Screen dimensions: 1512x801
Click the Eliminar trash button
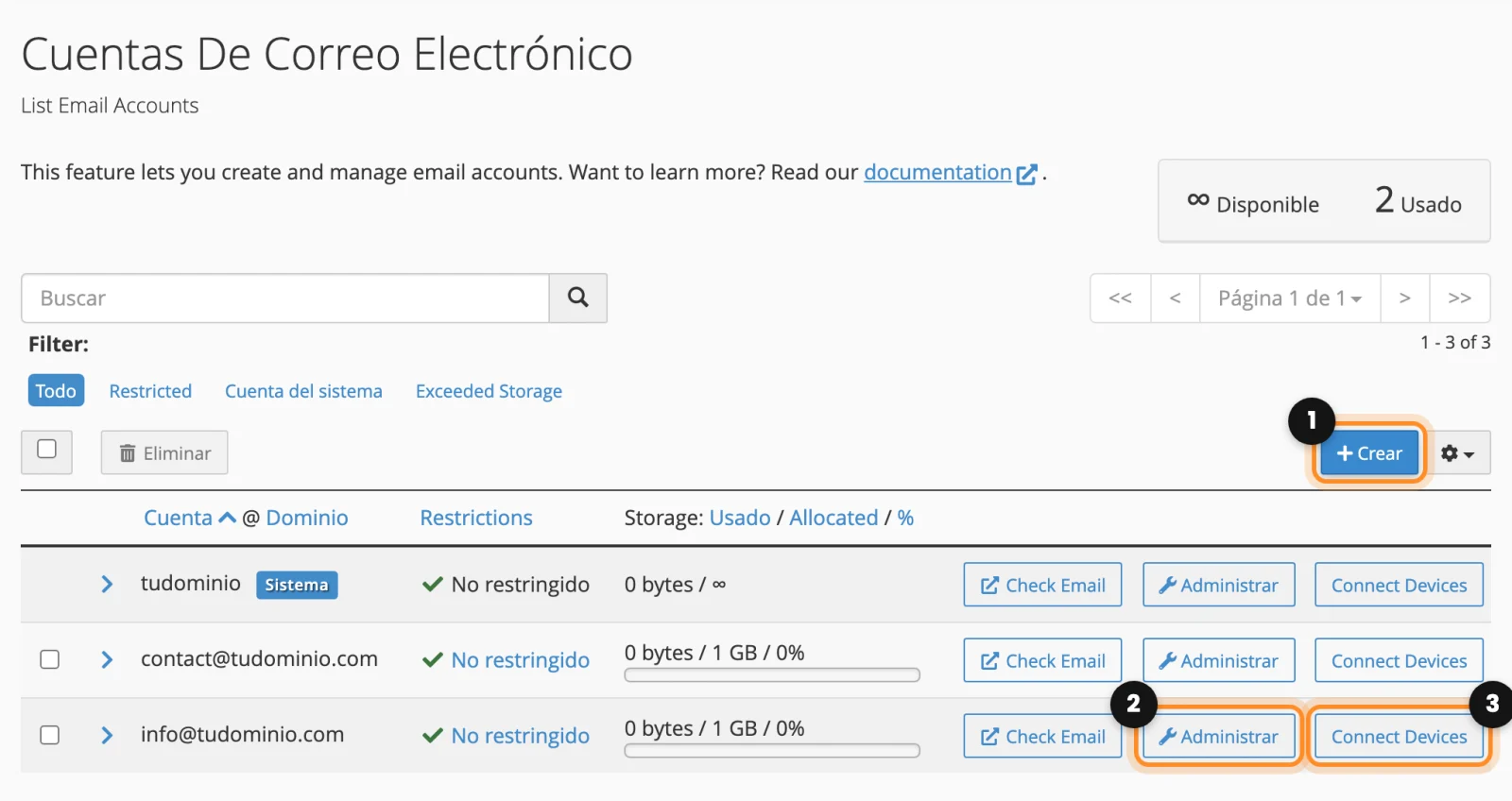coord(164,453)
